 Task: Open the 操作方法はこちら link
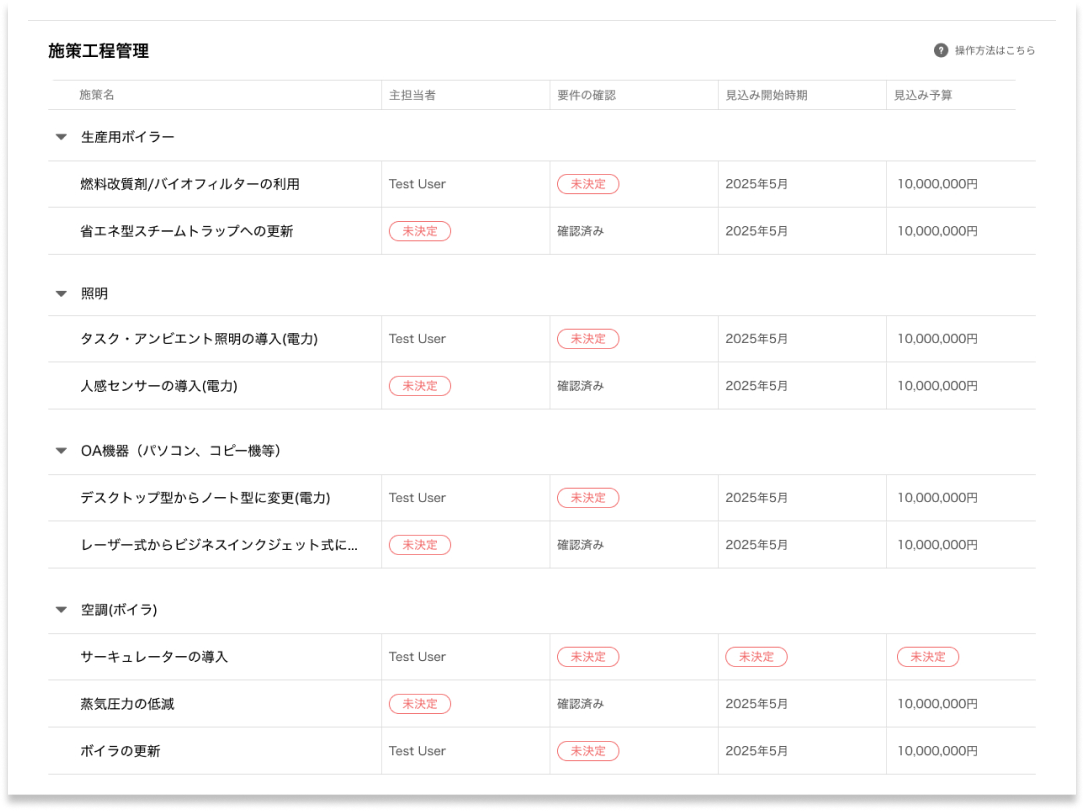(x=994, y=50)
